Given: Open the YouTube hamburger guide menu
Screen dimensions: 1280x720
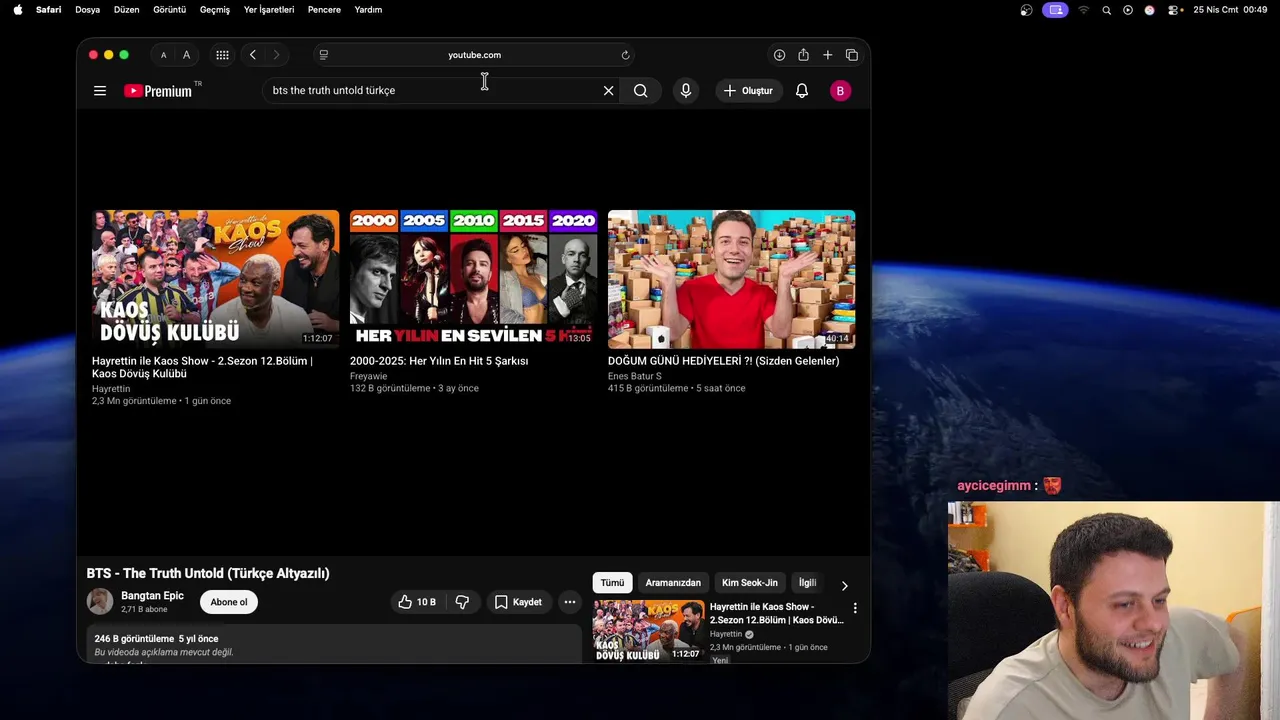Looking at the screenshot, I should [100, 91].
